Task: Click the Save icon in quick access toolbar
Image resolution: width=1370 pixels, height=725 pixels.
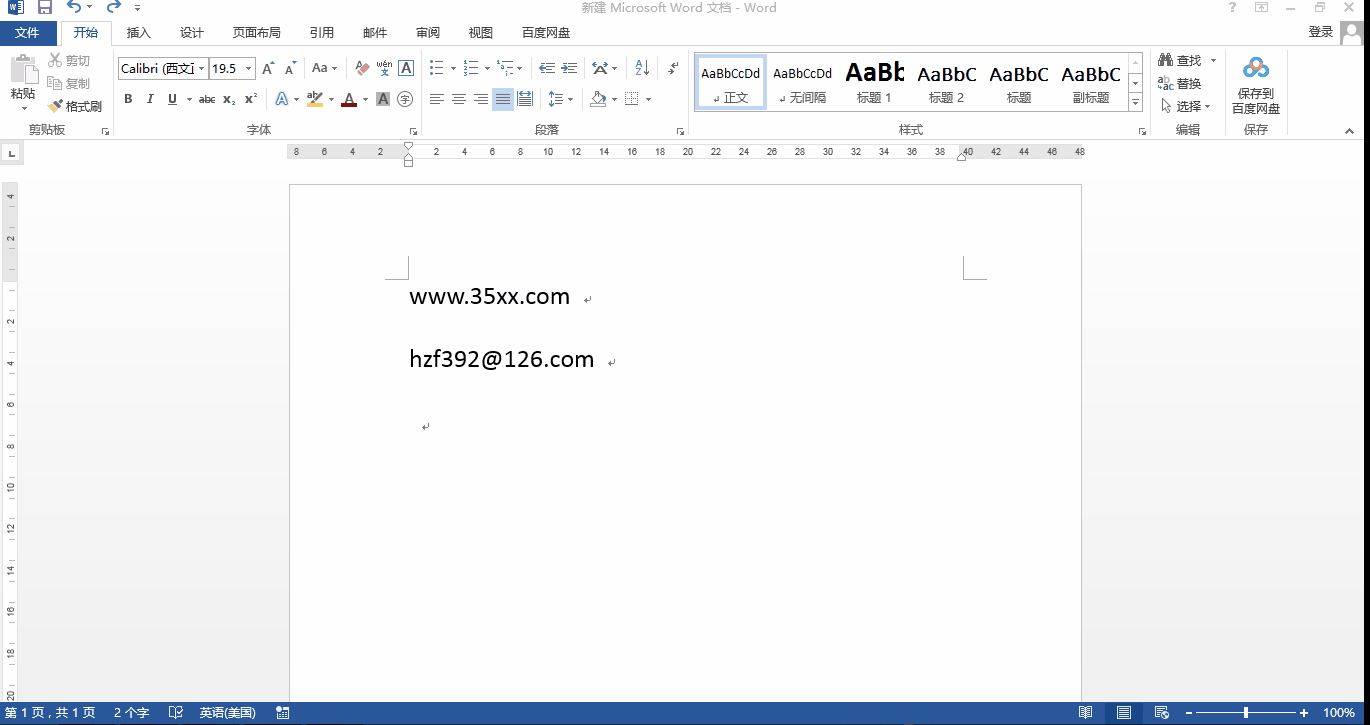Action: [45, 8]
